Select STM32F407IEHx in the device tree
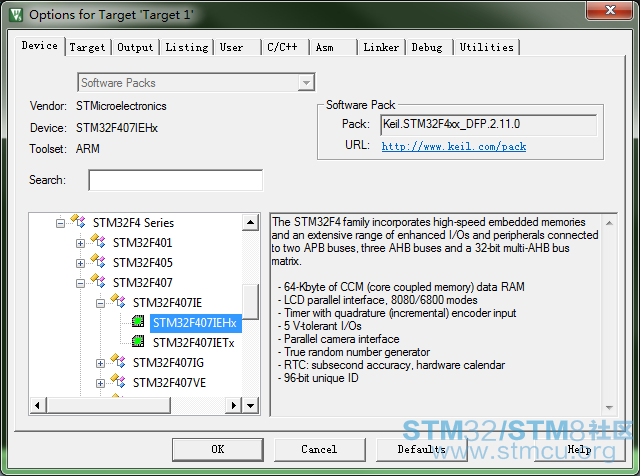Image resolution: width=640 pixels, height=476 pixels. (x=195, y=323)
